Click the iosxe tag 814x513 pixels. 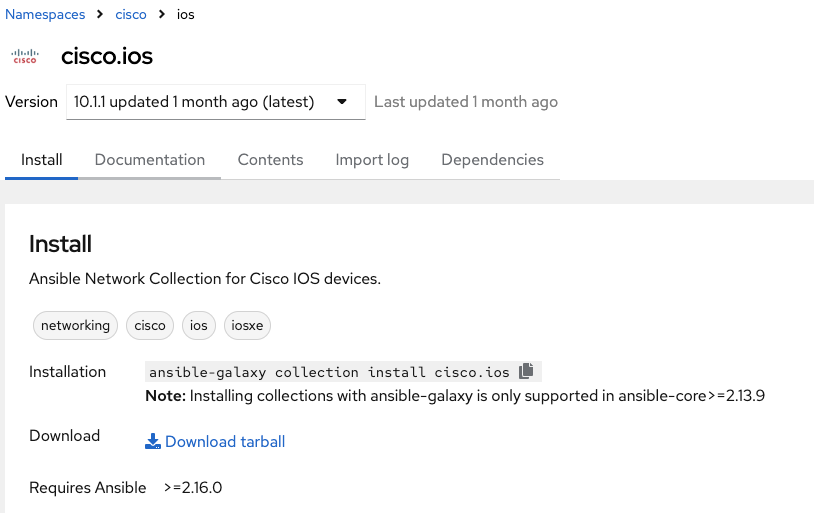tap(247, 326)
